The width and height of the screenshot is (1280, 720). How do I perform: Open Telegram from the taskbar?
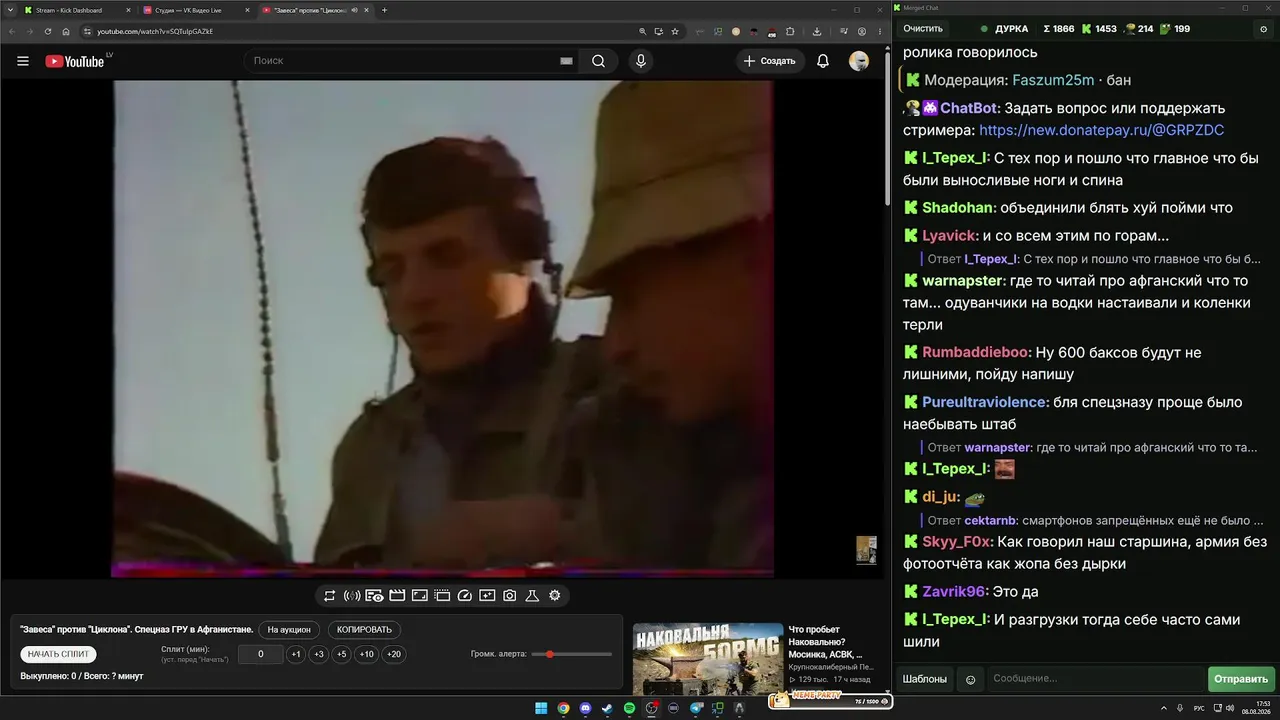tap(695, 708)
